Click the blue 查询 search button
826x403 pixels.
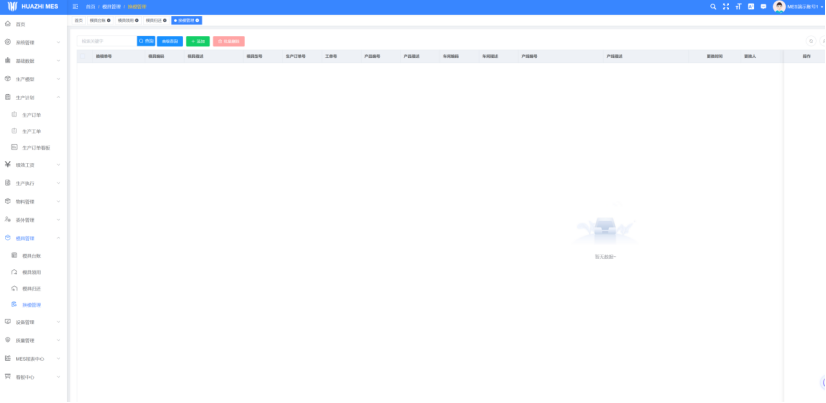pyautogui.click(x=146, y=41)
